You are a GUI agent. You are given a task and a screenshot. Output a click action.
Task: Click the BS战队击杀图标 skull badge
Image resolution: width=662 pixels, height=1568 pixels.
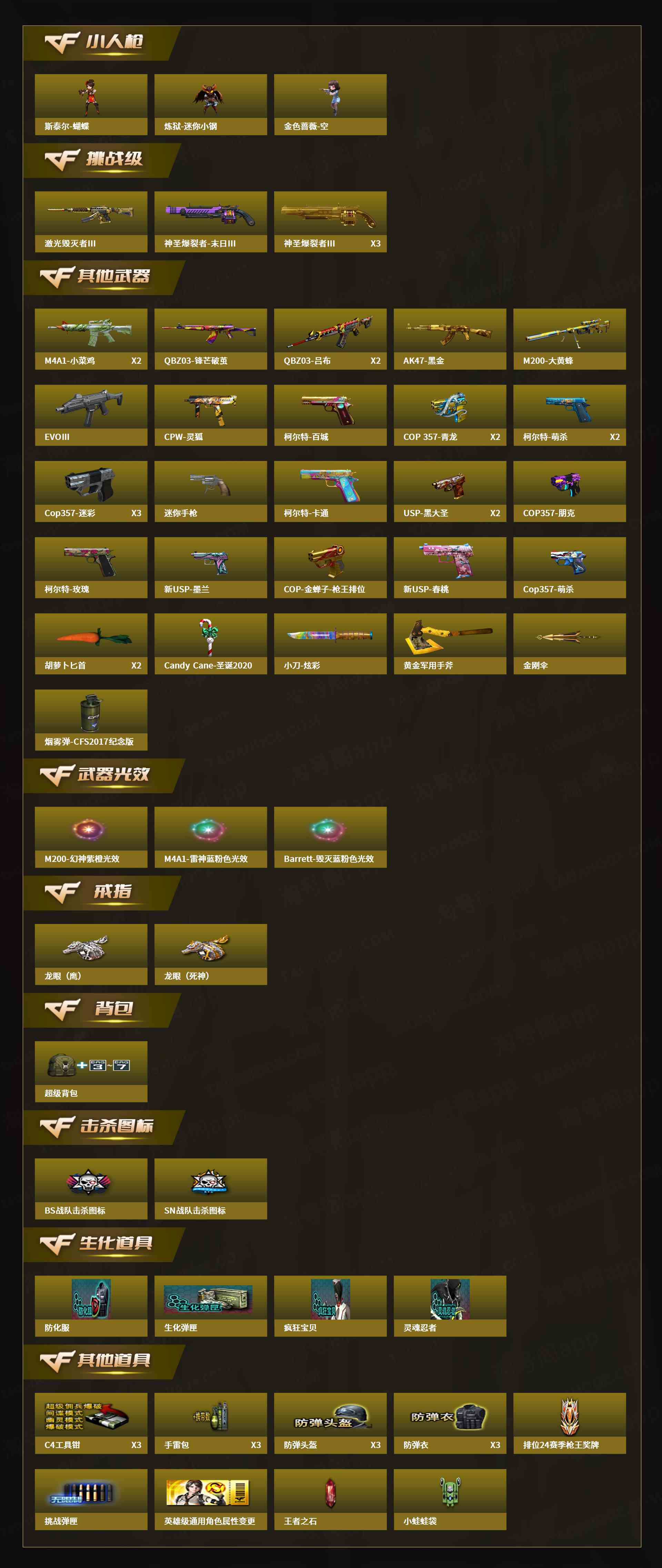click(x=91, y=1189)
